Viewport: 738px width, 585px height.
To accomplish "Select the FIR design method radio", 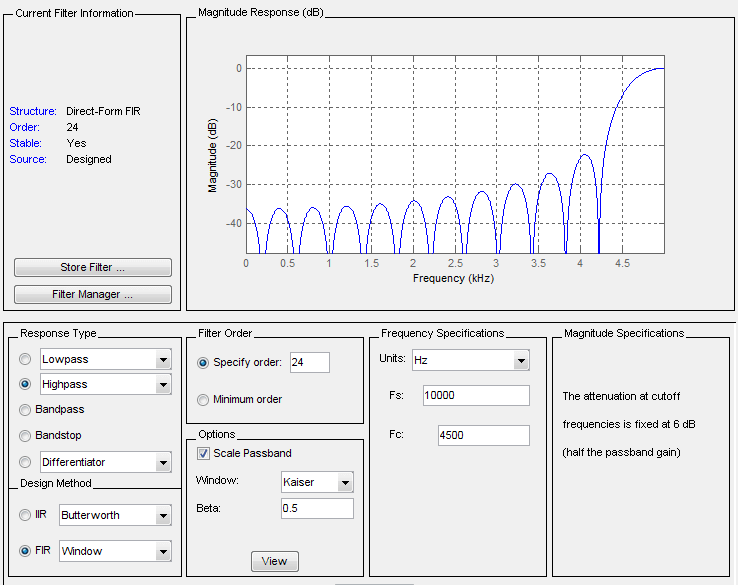I will pos(26,551).
